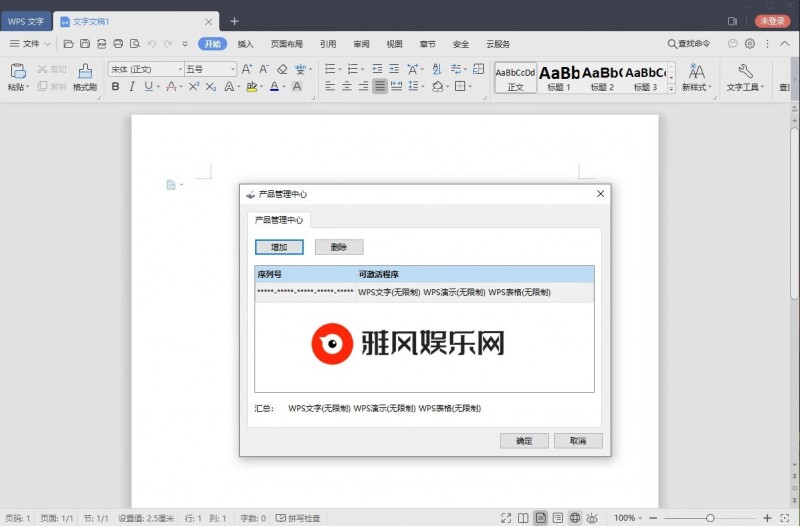The image size is (800, 526).
Task: Click the open file folder icon
Action: pos(68,44)
